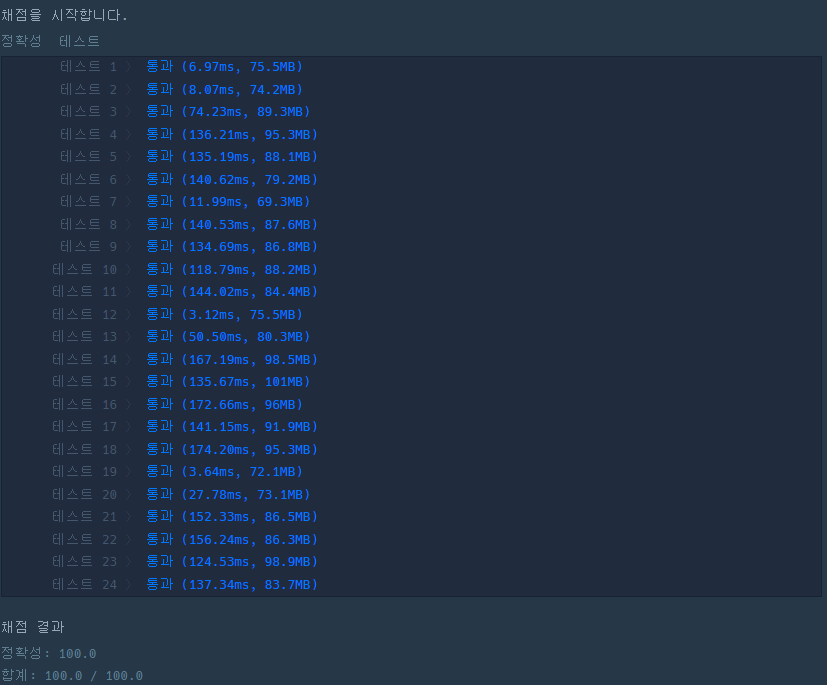Select result '통과 (50.50ms, 80.3MB)'
The image size is (827, 685).
[228, 336]
